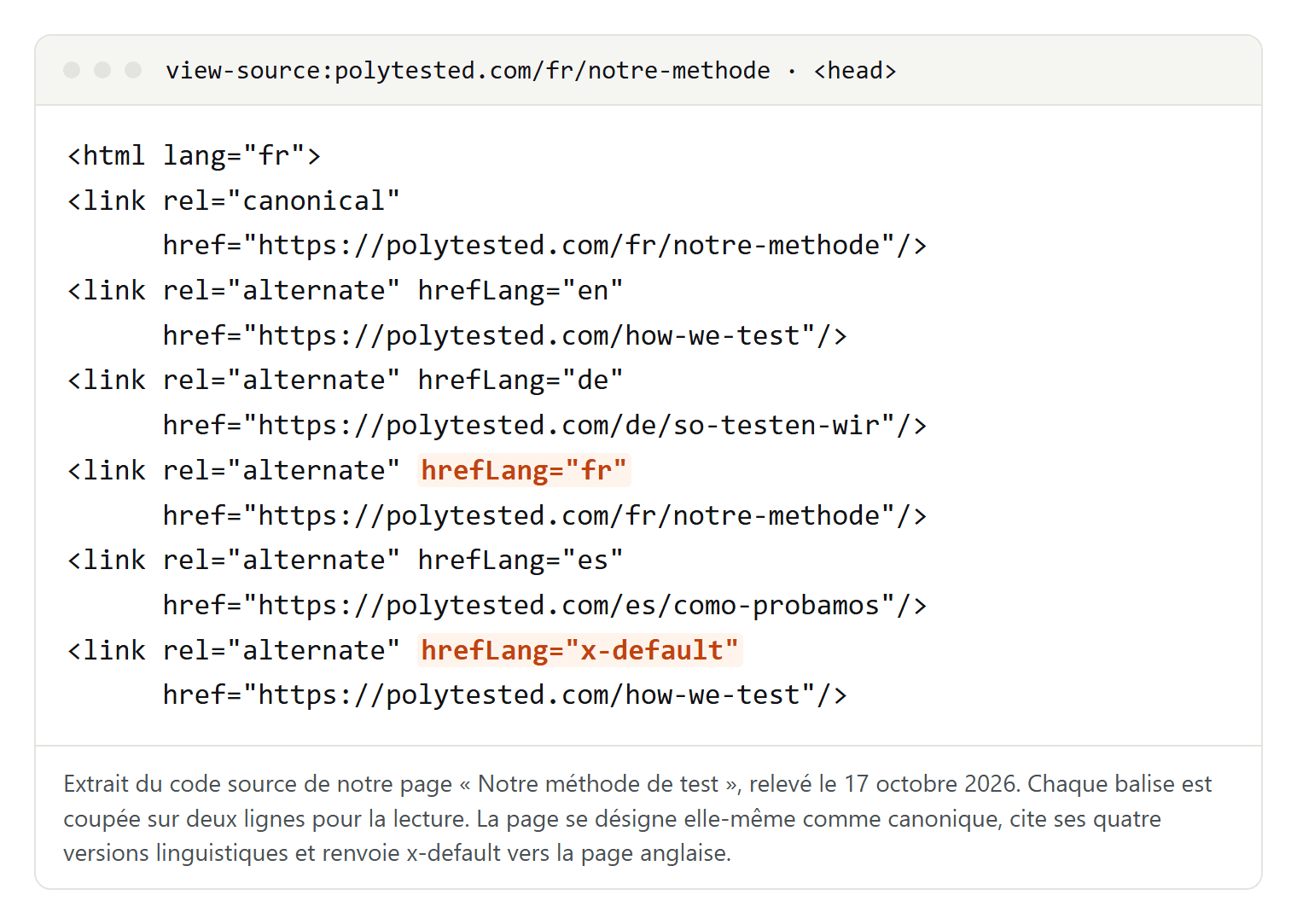Viewport: 1297px width, 924px height.
Task: Click the canonical href fr/notre-methode URL
Action: (544, 246)
